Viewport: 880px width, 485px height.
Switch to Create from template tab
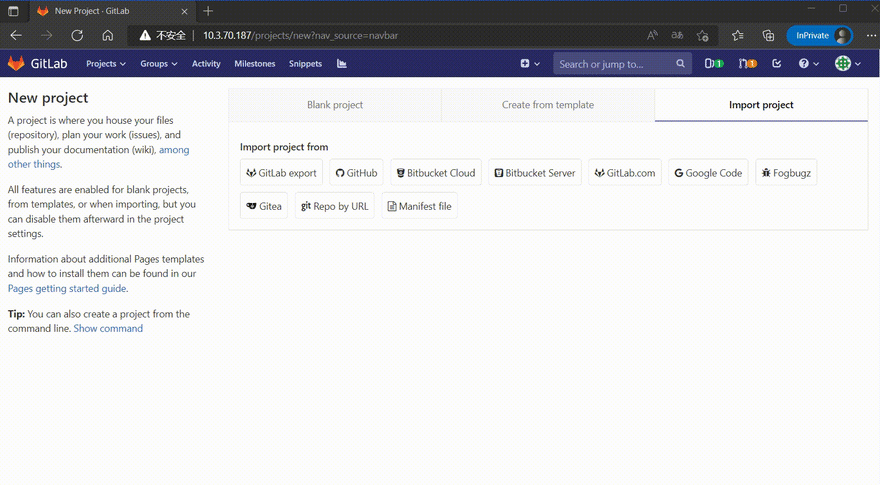click(x=548, y=105)
